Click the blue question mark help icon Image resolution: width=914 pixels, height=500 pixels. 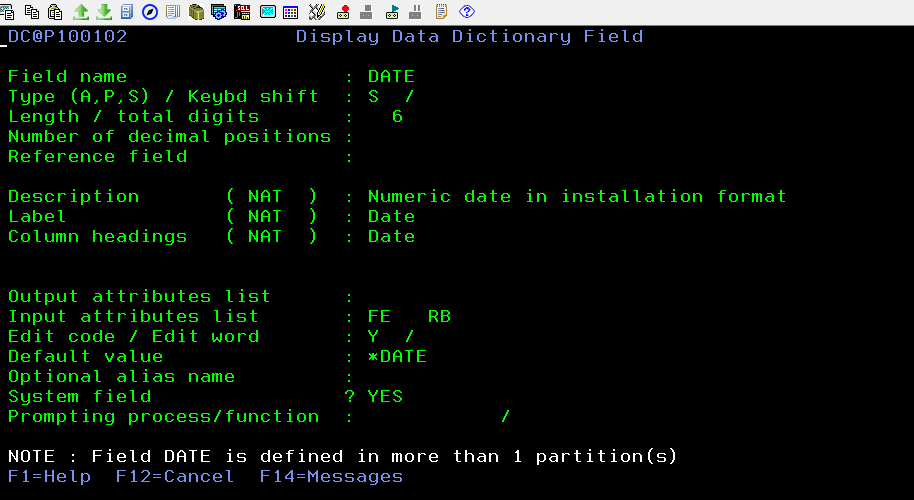tap(466, 12)
